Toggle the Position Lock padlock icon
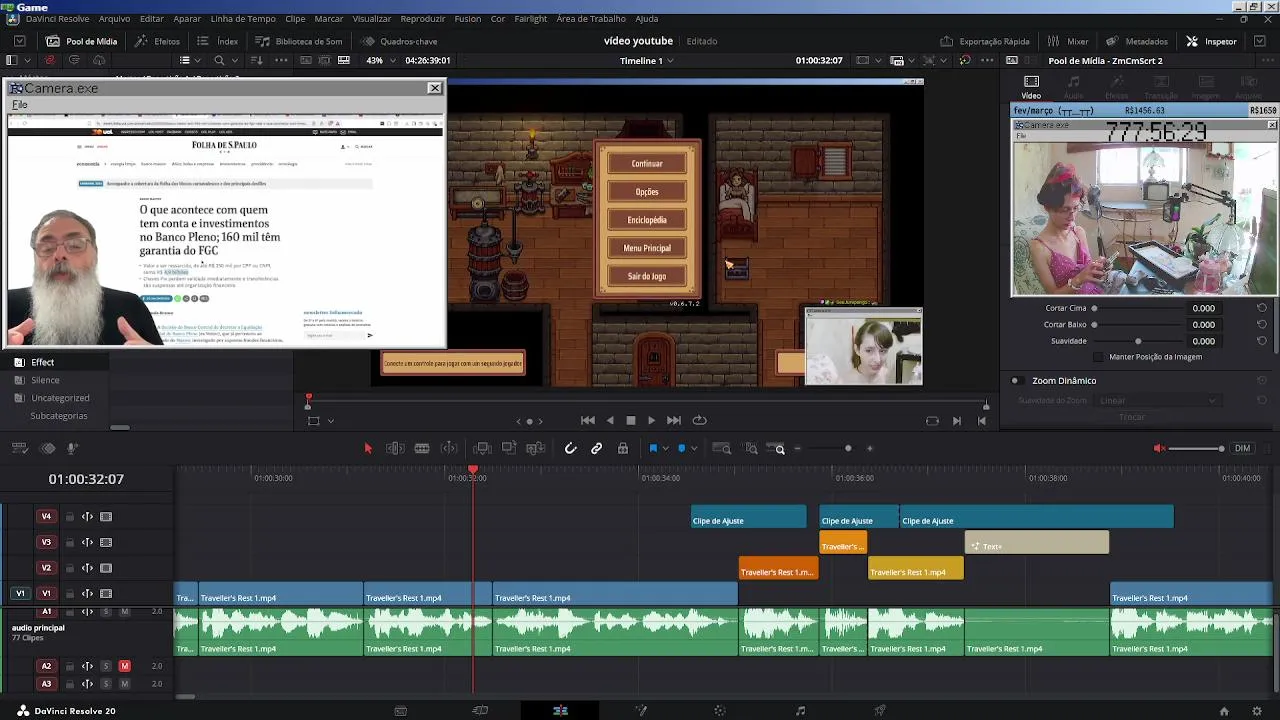This screenshot has height=720, width=1280. [623, 448]
